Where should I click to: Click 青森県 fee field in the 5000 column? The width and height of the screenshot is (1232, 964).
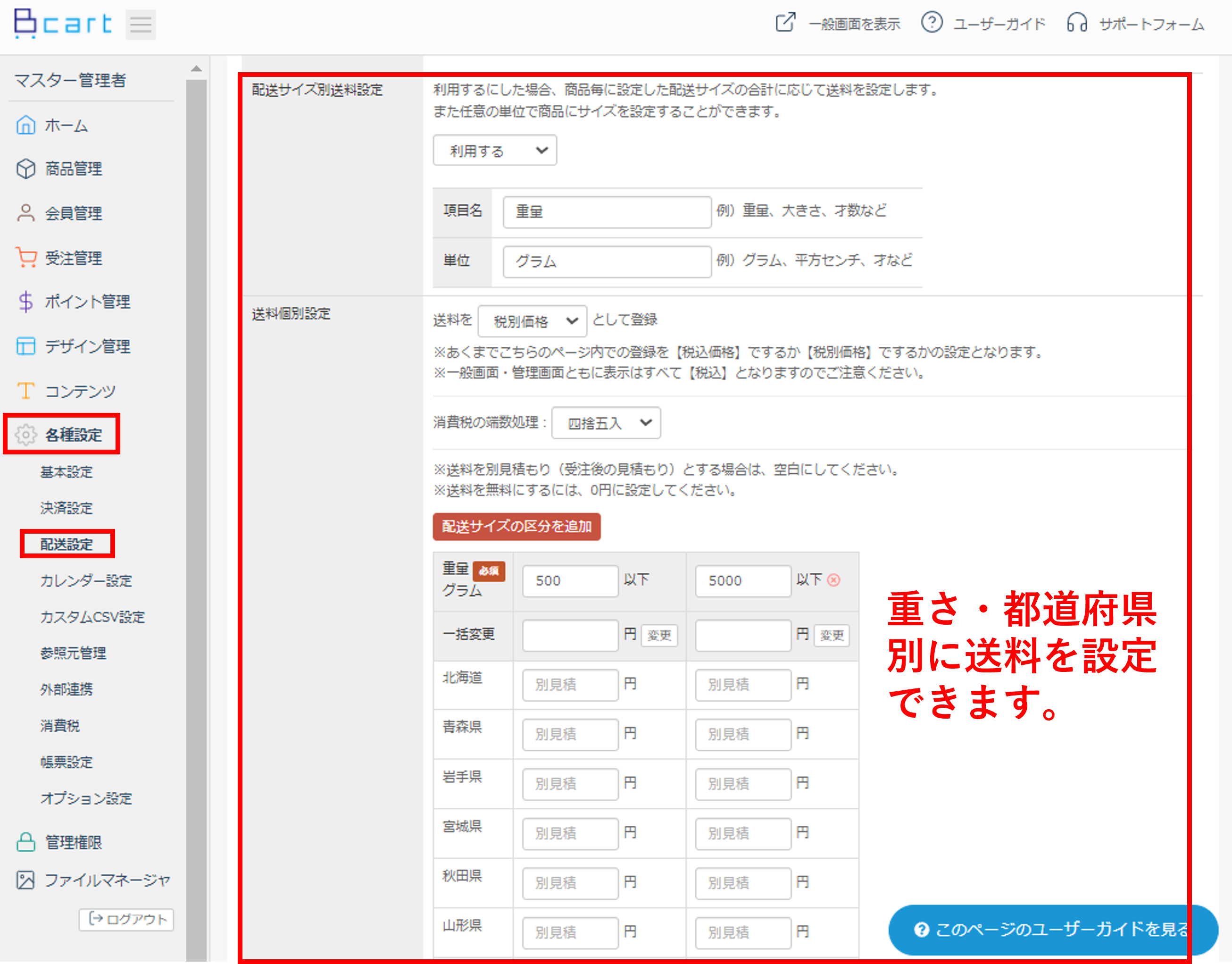[x=743, y=734]
